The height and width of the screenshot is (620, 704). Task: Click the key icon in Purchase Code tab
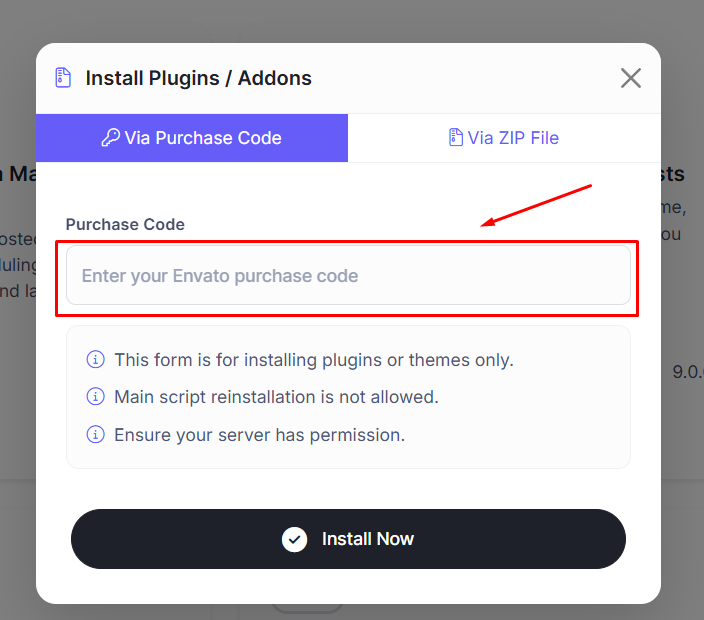click(110, 137)
